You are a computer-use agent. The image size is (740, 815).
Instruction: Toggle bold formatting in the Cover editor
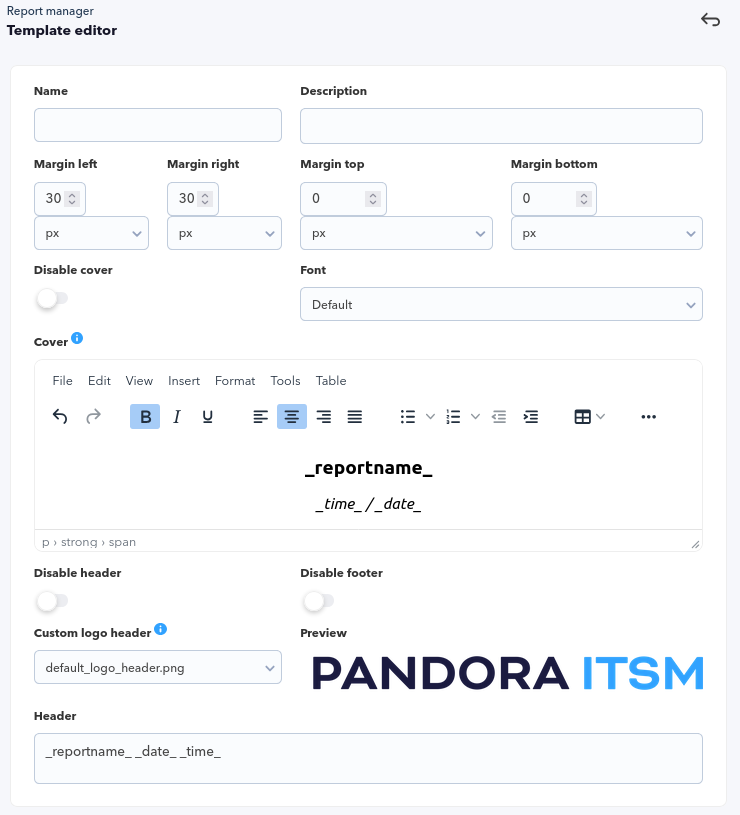(x=145, y=416)
